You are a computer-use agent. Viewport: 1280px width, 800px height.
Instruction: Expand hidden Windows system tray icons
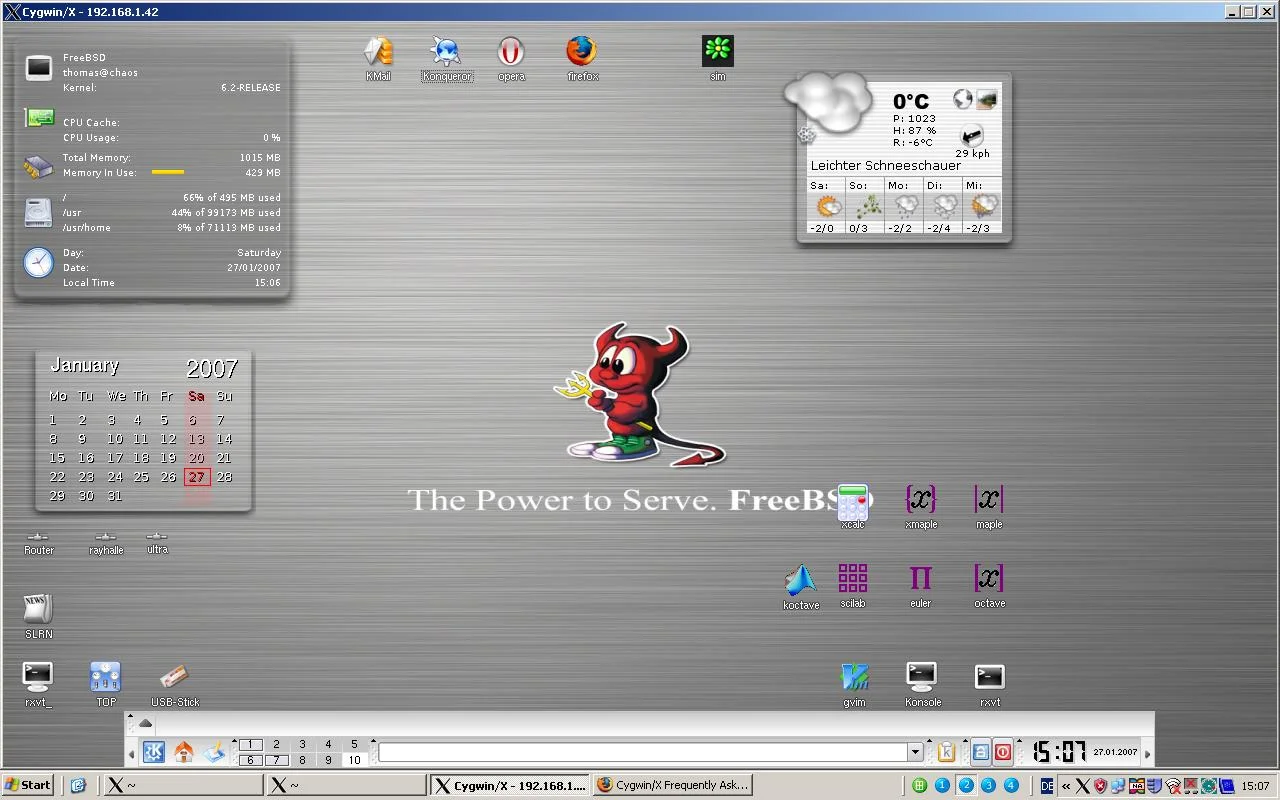1065,786
